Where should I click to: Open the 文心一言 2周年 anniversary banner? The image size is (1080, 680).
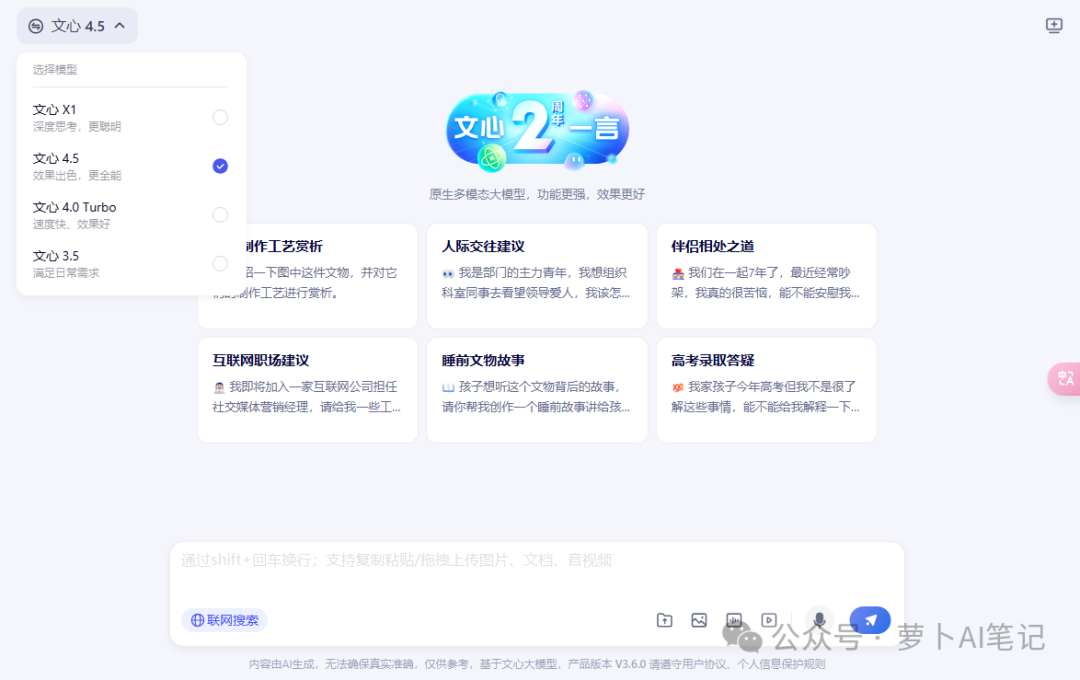537,131
